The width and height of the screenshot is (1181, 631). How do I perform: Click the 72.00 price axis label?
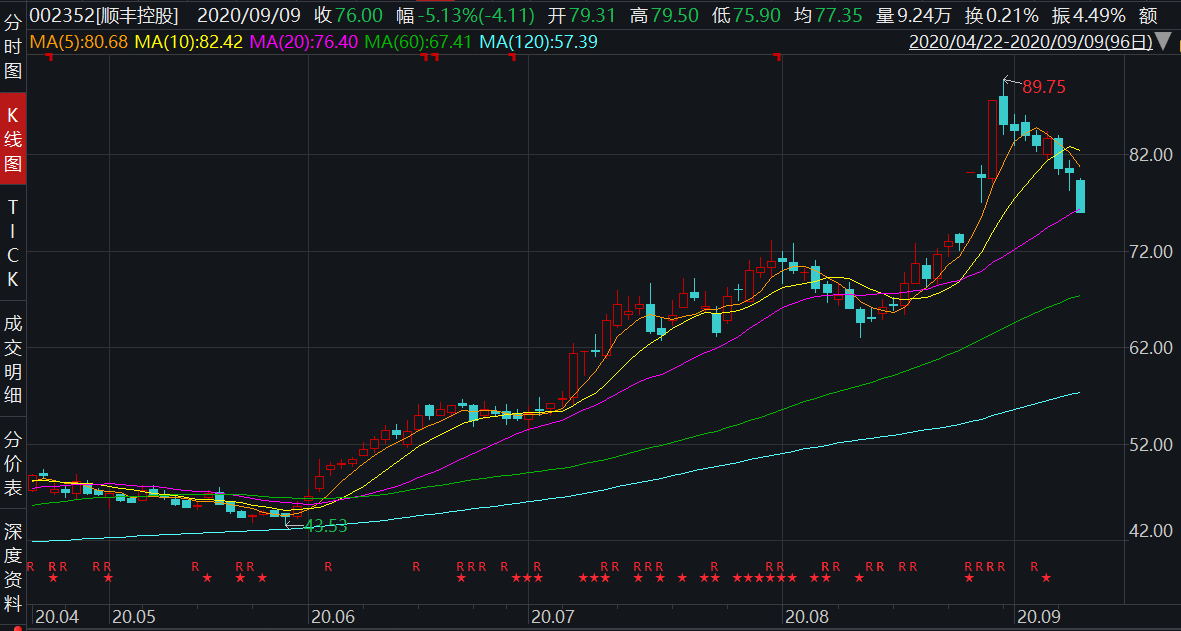(1151, 251)
